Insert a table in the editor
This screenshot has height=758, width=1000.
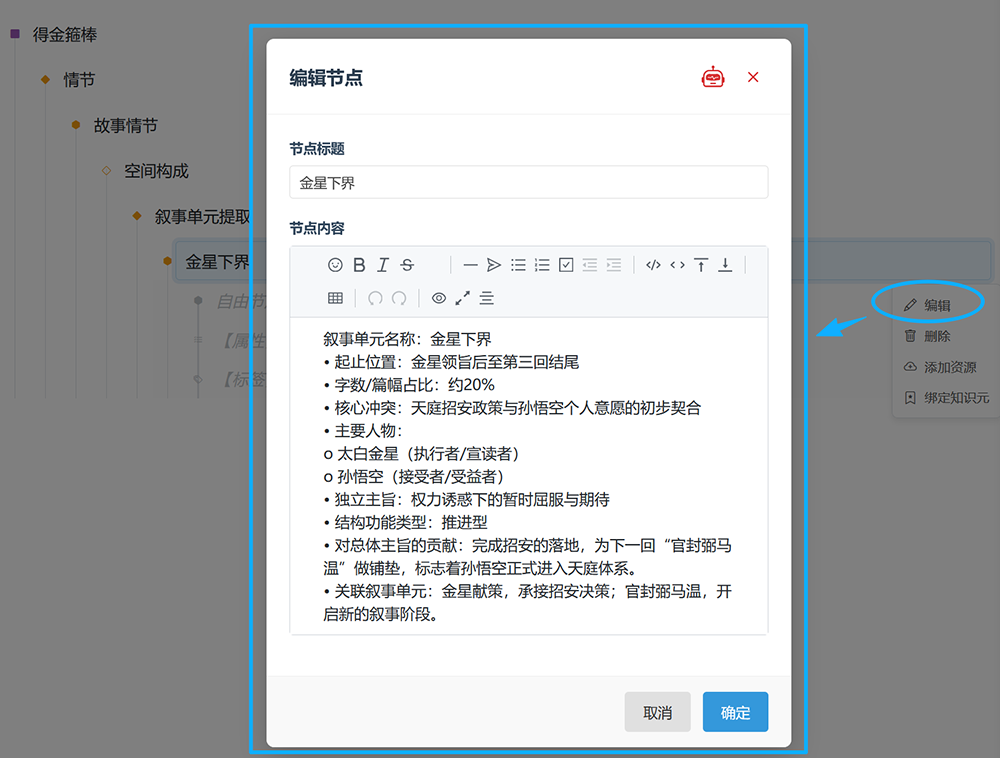coord(335,298)
